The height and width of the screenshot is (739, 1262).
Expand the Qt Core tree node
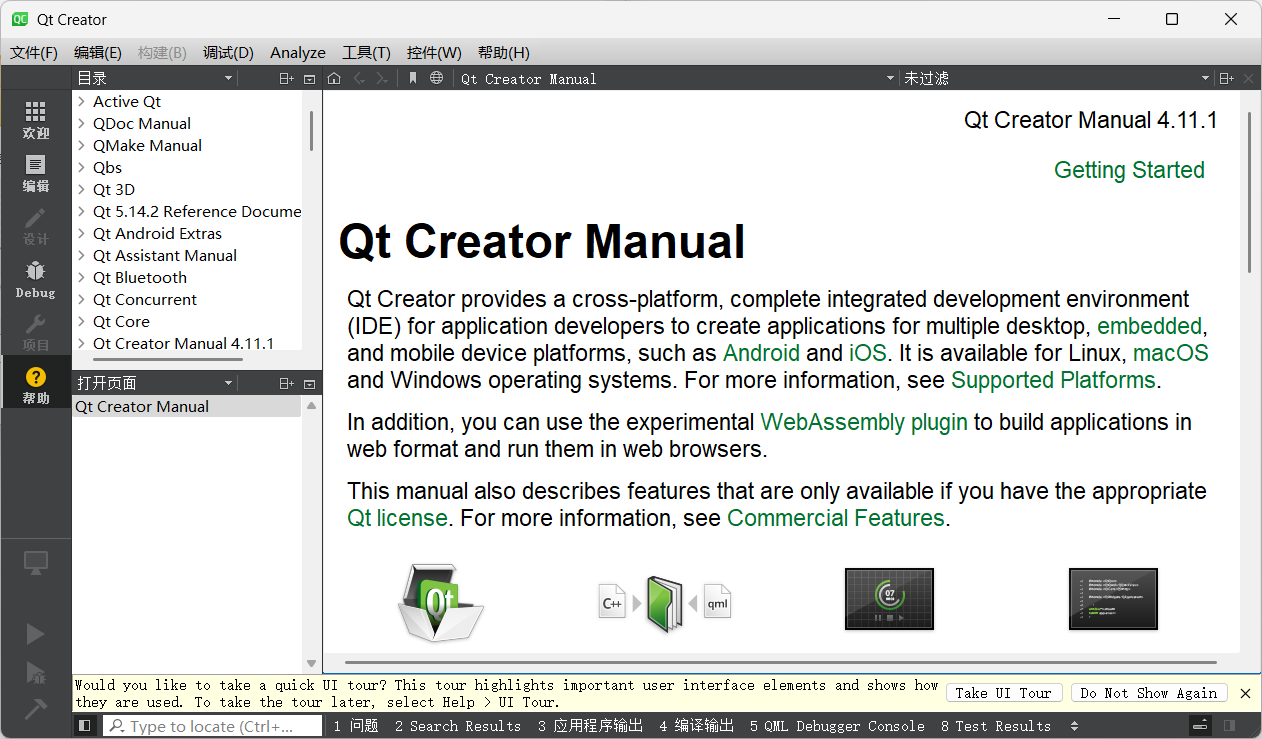coord(81,321)
